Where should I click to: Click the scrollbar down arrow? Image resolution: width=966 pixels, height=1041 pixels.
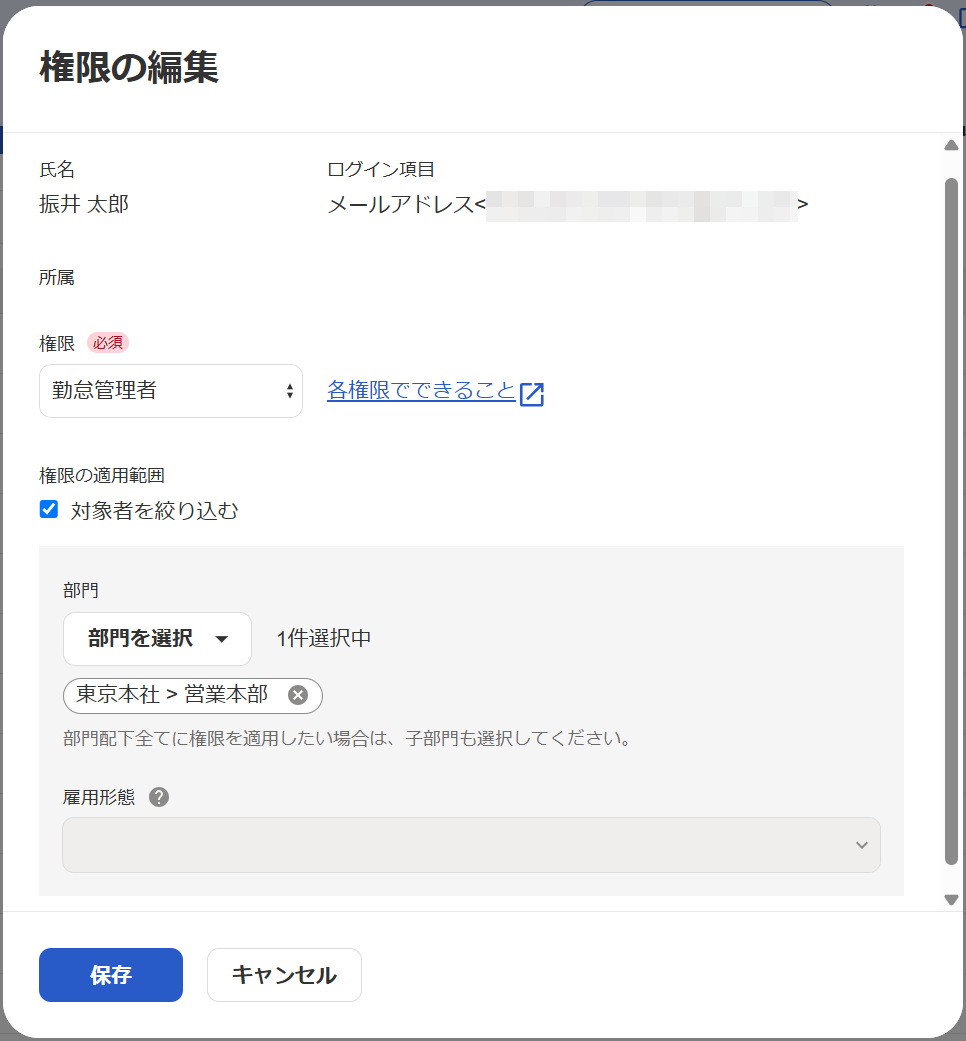pos(951,900)
